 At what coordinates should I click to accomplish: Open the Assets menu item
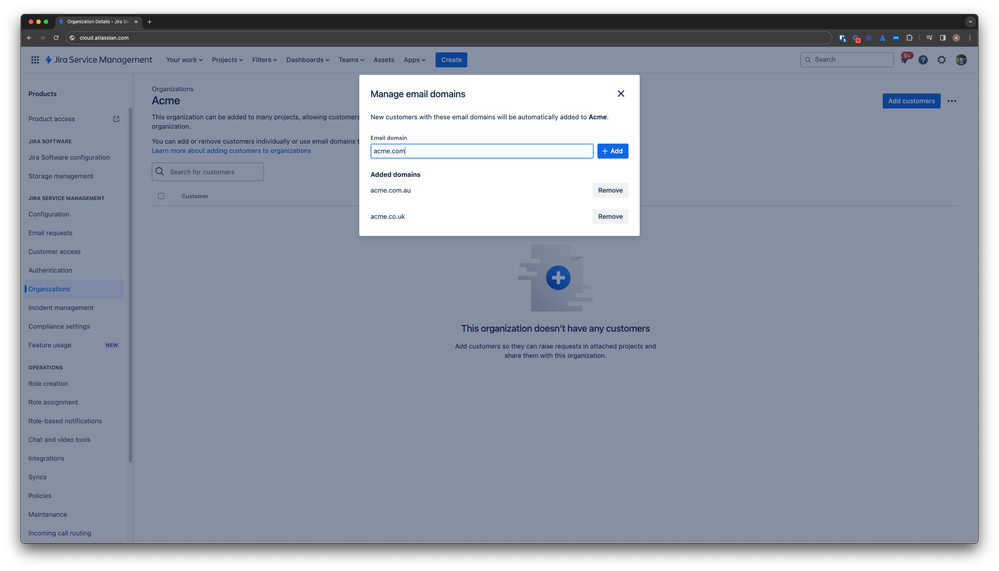384,60
